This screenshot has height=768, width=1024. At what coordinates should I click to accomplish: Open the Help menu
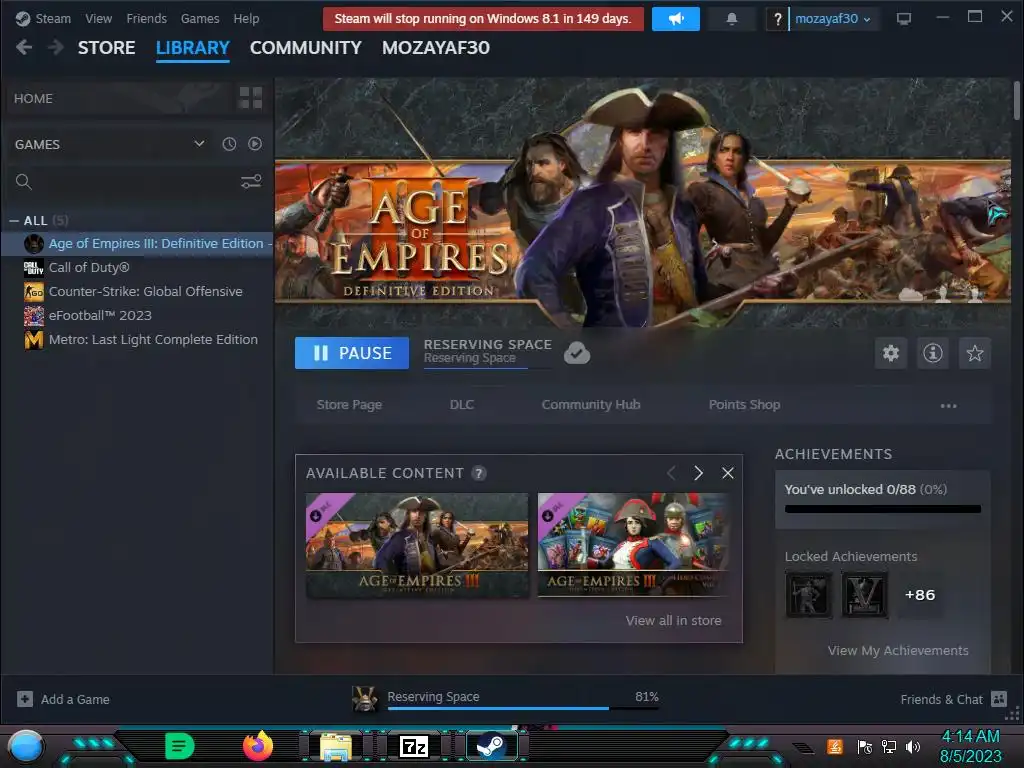click(x=246, y=18)
